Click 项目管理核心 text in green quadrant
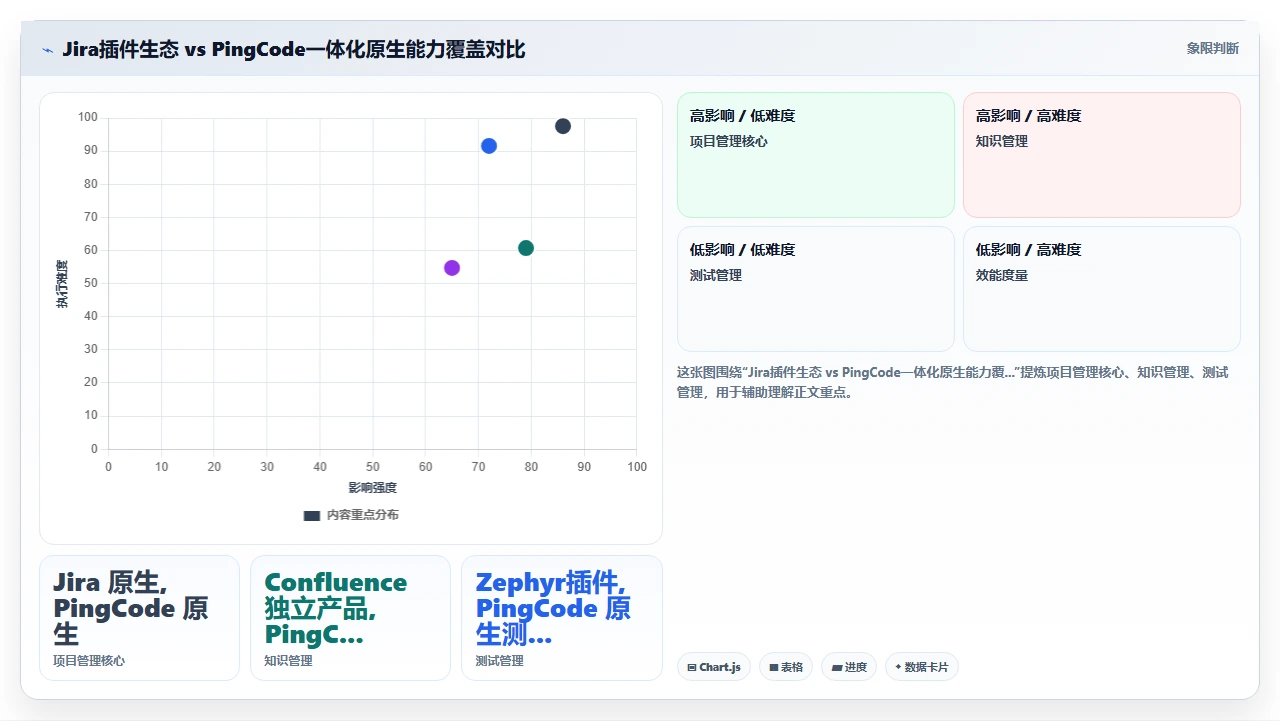This screenshot has height=721, width=1280. tap(729, 142)
